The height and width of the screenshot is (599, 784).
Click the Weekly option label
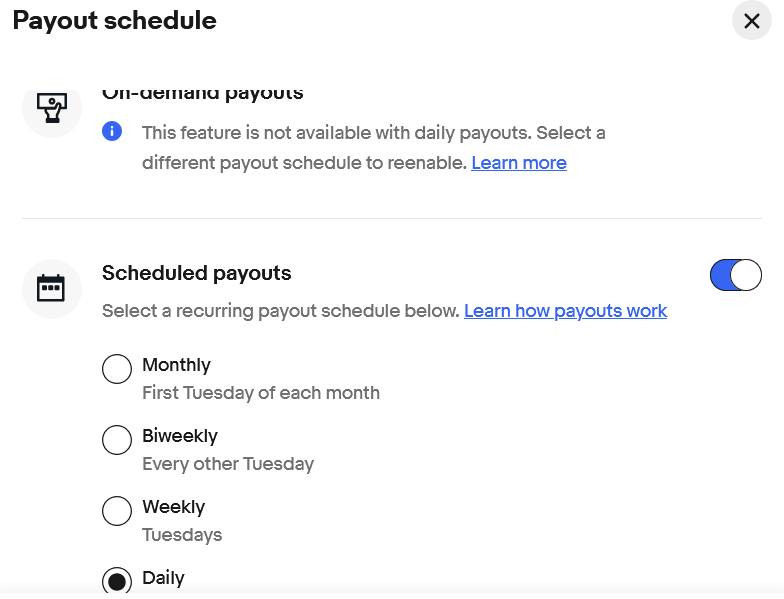pyautogui.click(x=174, y=507)
